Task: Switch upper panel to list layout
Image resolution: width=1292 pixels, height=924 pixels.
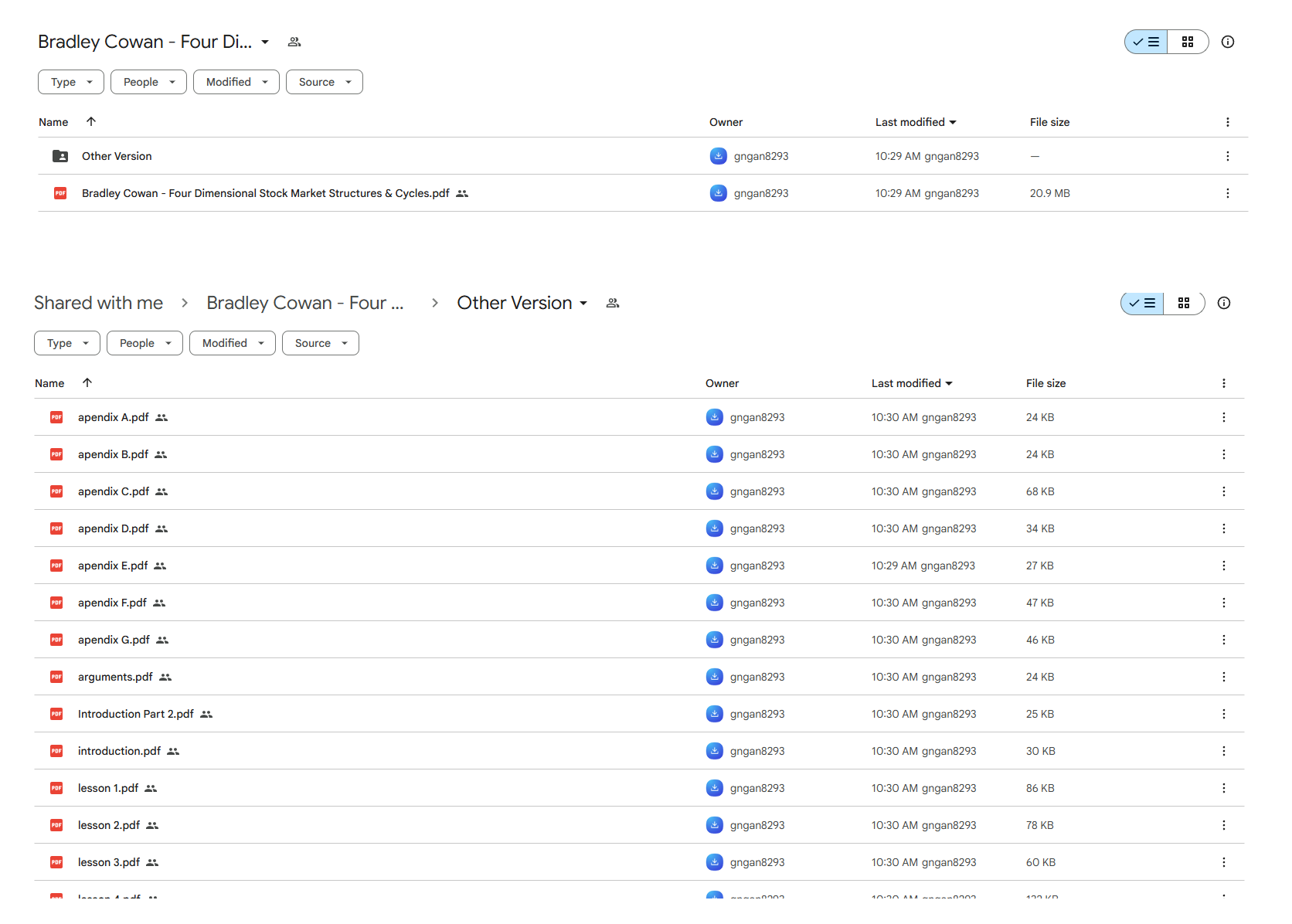Action: click(x=1146, y=42)
